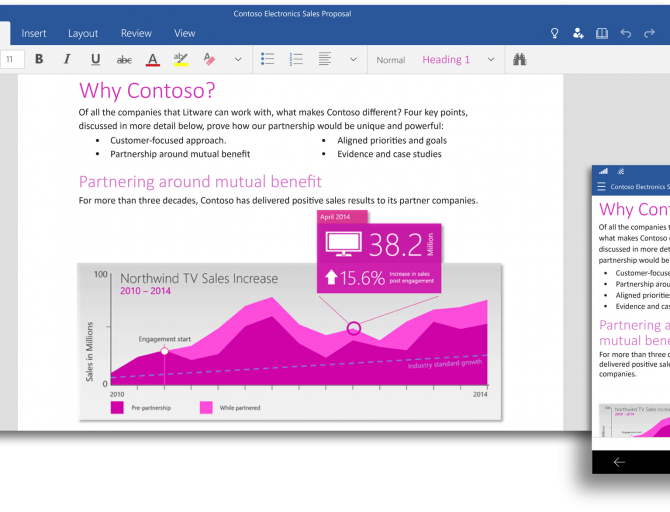Image resolution: width=670 pixels, height=512 pixels.
Task: Open the Insert tab
Action: coord(34,33)
